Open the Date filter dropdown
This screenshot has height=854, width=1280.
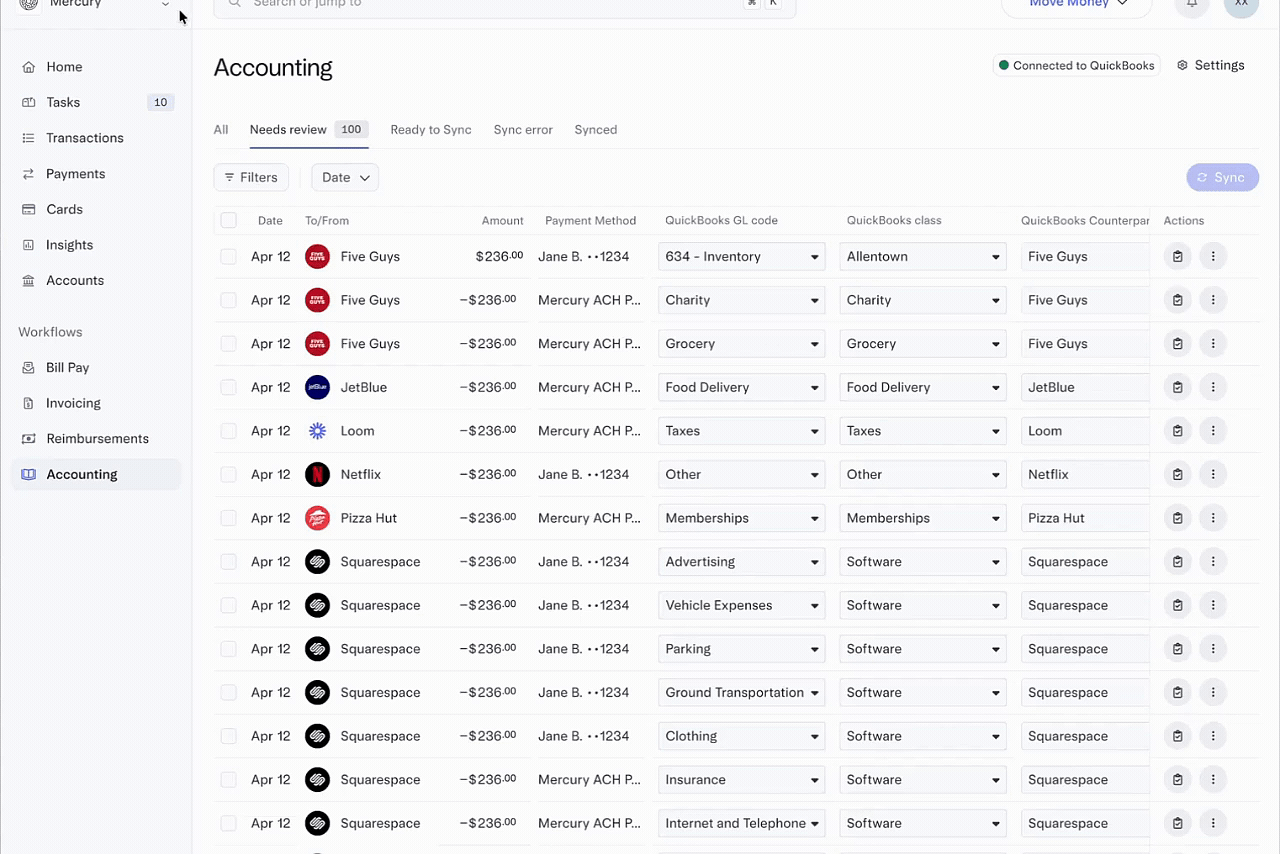[x=345, y=178]
